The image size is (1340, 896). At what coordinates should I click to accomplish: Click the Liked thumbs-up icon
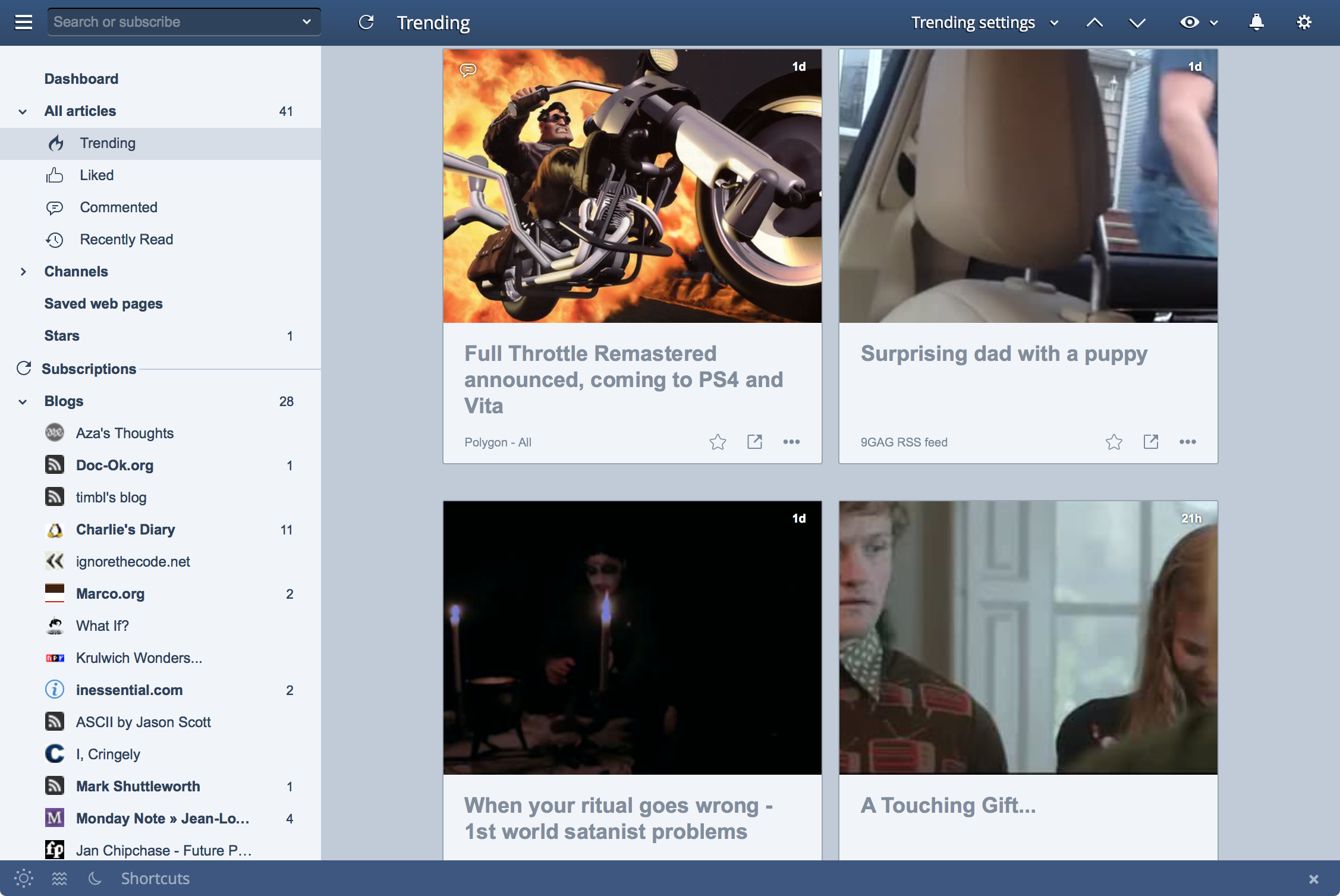coord(55,175)
